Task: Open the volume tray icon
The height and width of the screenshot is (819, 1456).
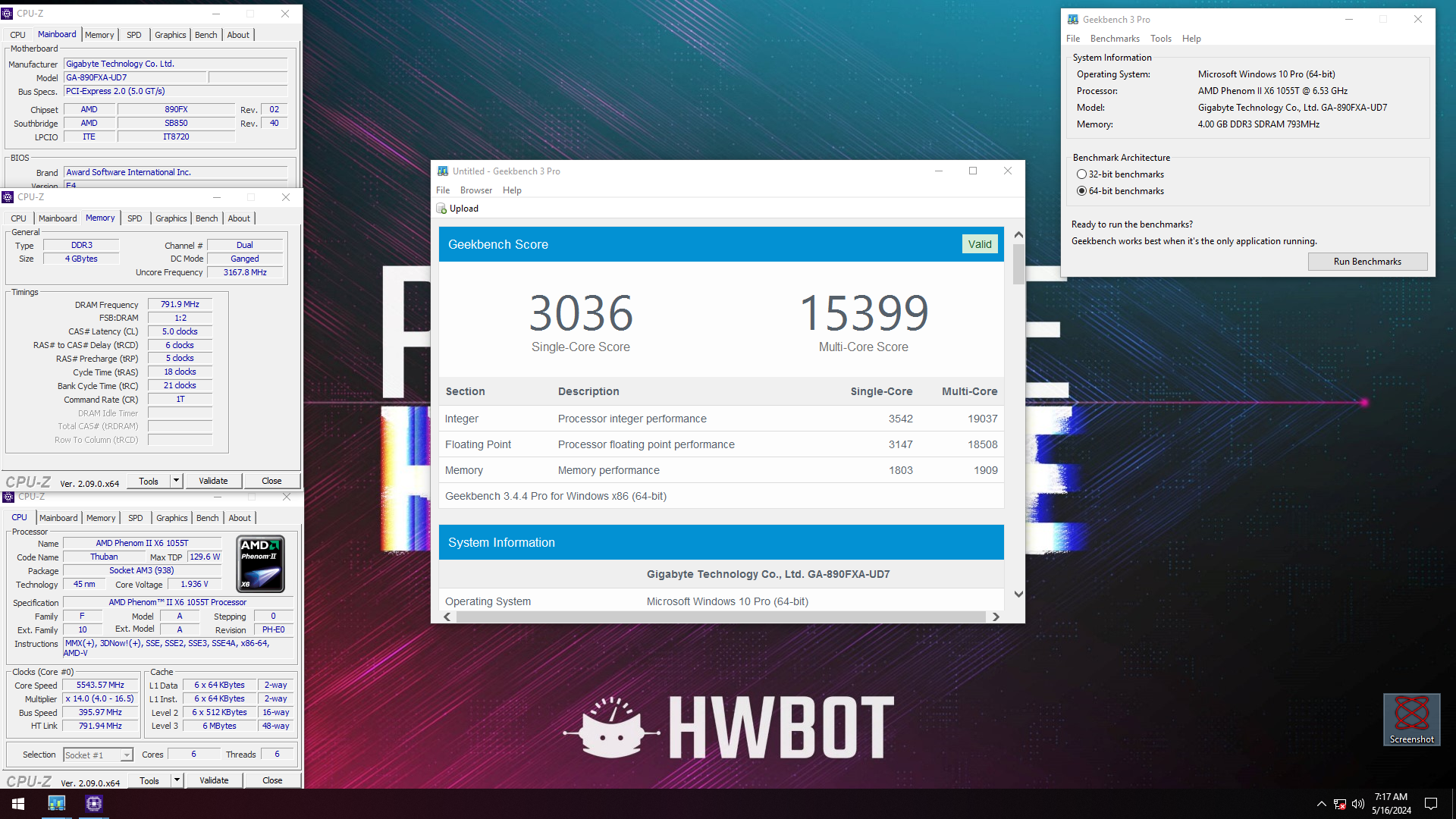Action: coord(1358,804)
